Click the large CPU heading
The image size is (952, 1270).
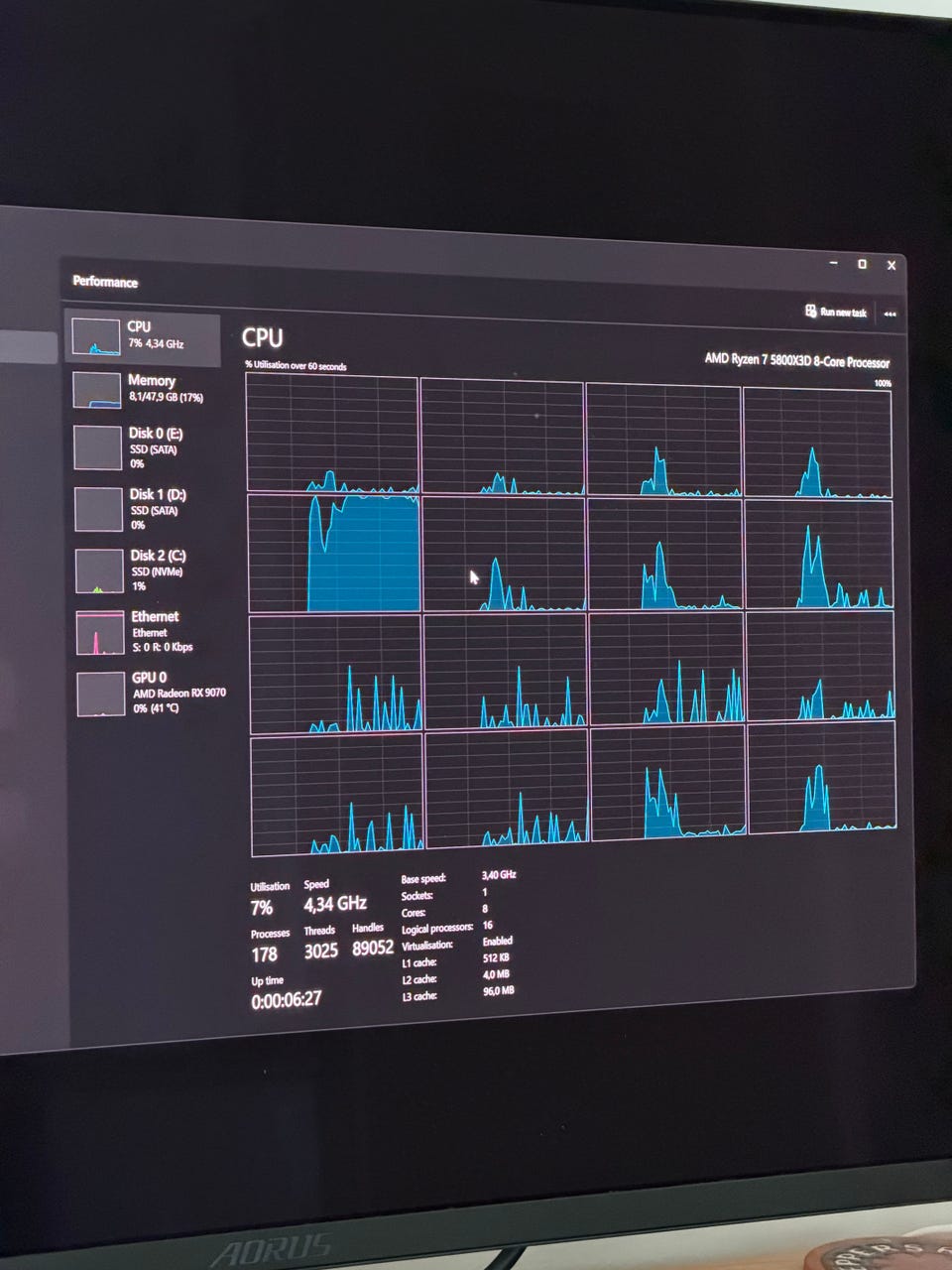[262, 338]
